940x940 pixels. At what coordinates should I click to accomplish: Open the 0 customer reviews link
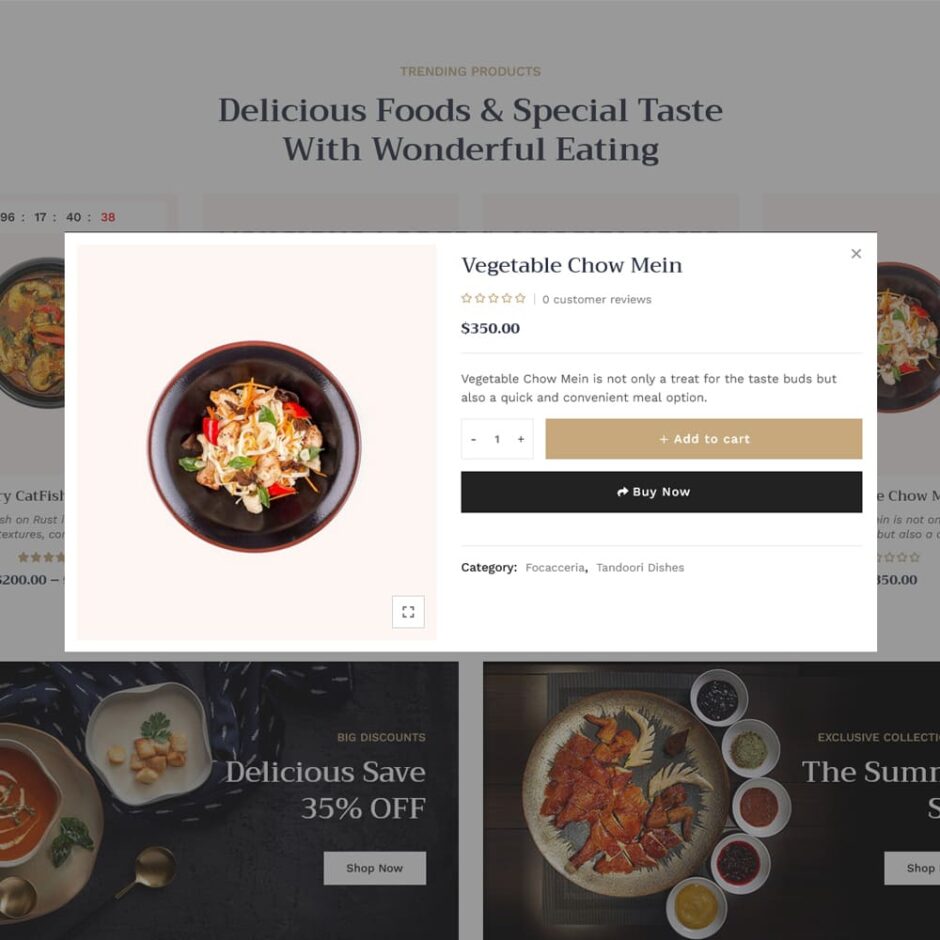(596, 299)
